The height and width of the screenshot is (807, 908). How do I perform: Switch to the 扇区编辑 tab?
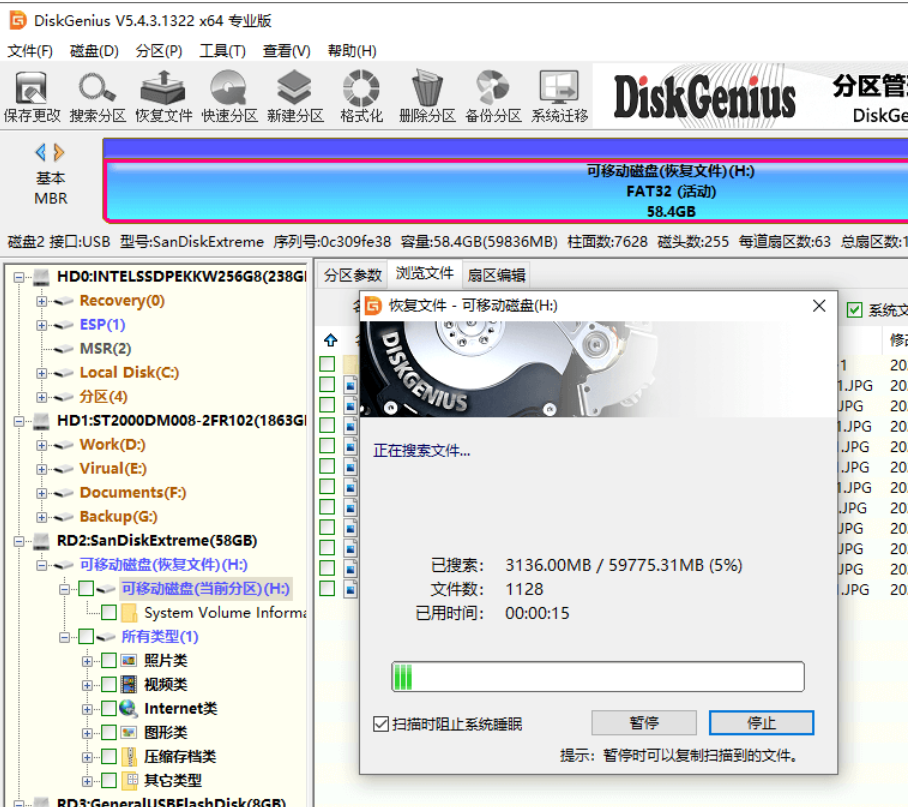tap(496, 275)
